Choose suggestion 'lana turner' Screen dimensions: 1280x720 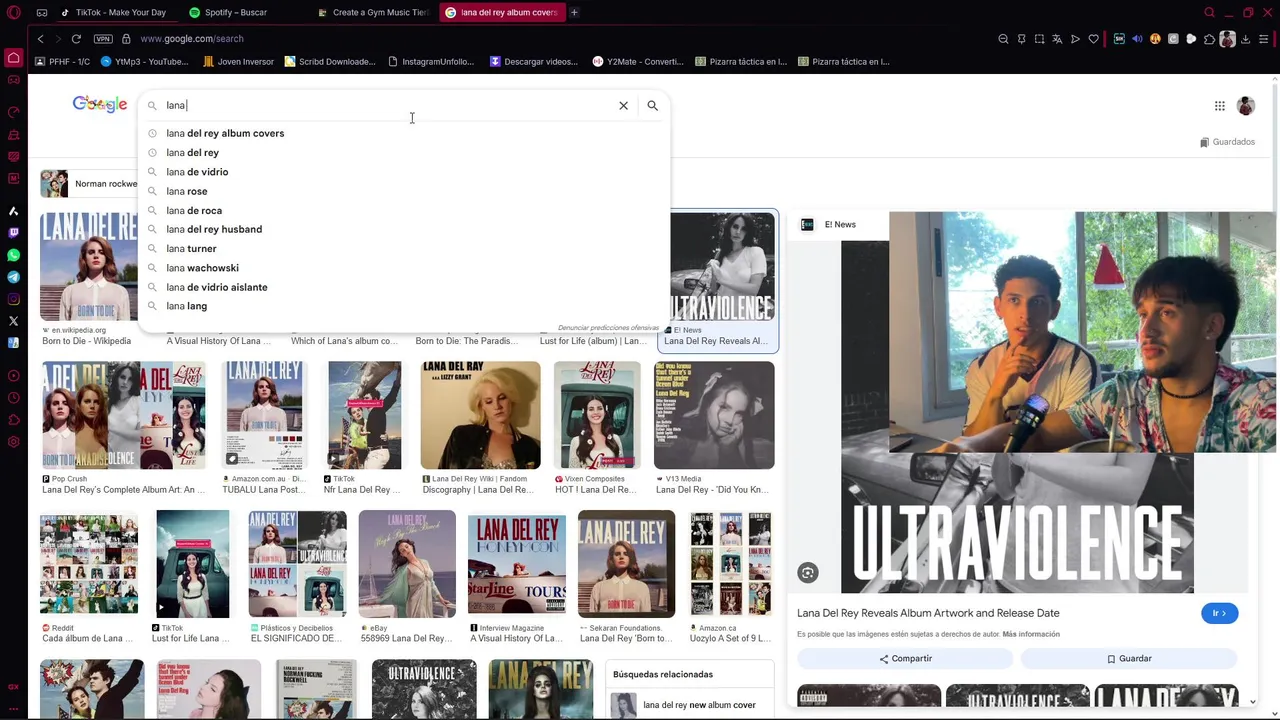click(x=404, y=248)
